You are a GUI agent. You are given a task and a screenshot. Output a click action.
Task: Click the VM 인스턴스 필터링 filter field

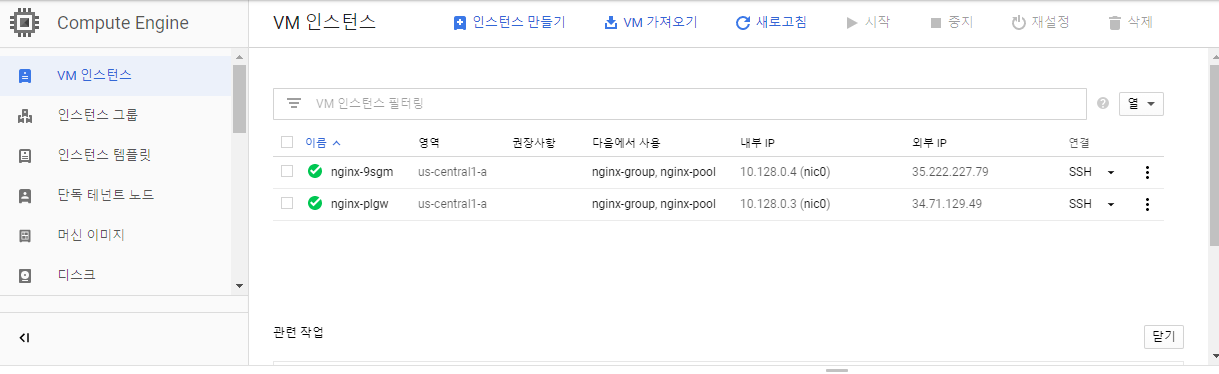point(680,104)
